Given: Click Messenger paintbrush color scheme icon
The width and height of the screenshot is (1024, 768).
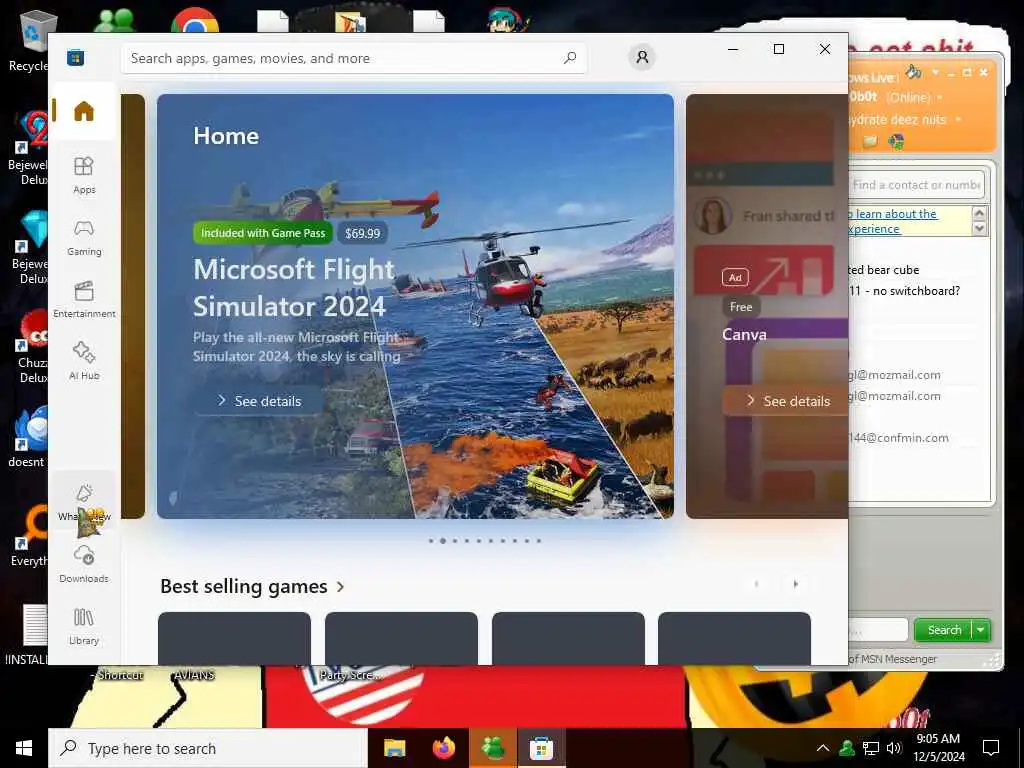Looking at the screenshot, I should point(914,72).
